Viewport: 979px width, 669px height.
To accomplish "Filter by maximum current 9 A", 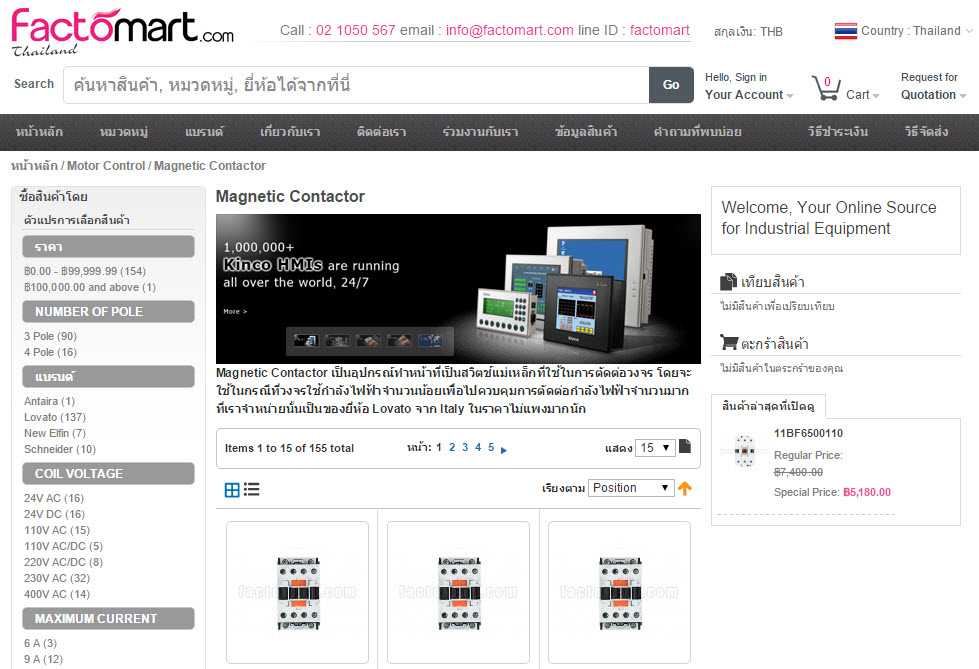I will (x=43, y=659).
